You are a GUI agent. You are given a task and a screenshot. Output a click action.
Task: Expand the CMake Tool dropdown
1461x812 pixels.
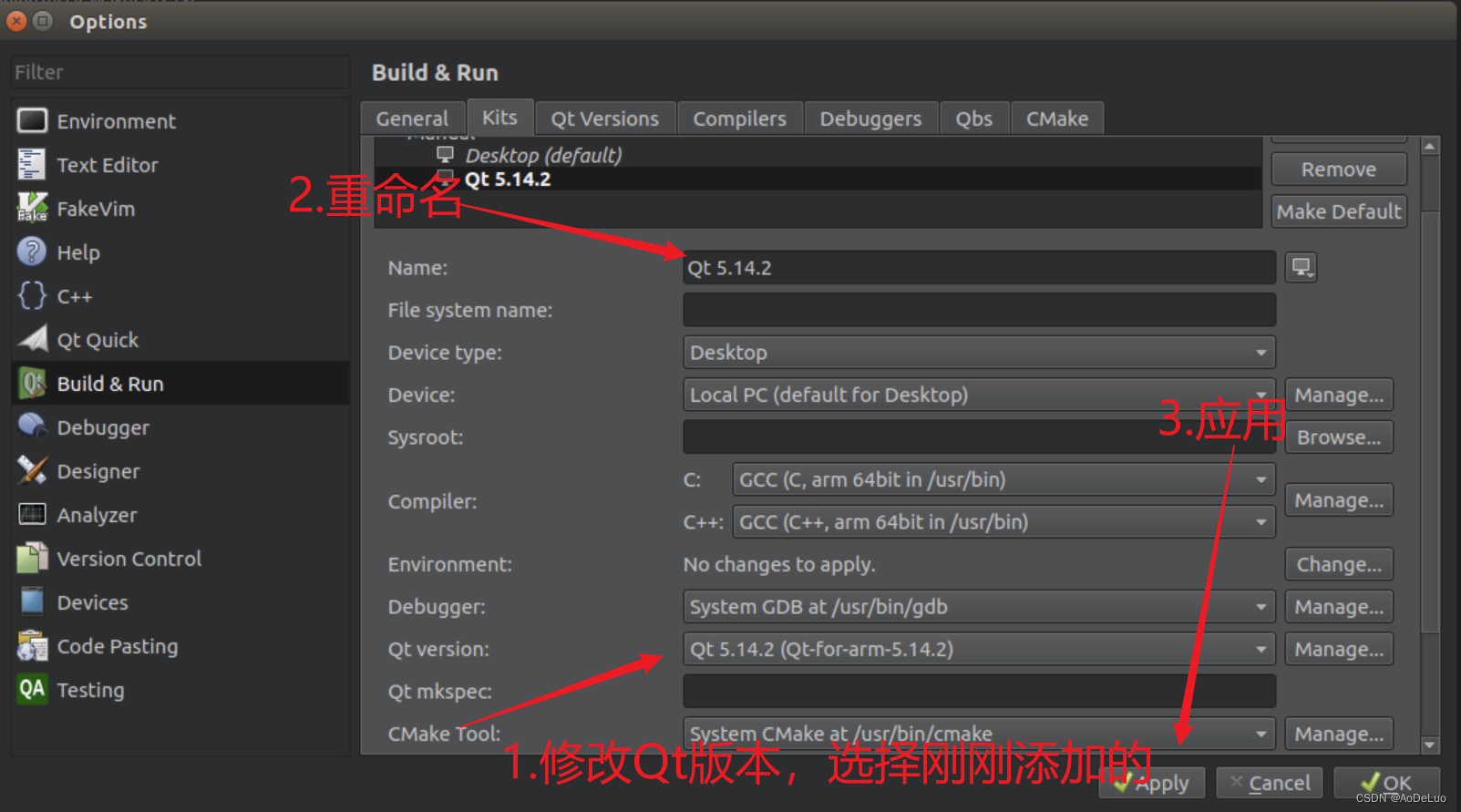[979, 734]
